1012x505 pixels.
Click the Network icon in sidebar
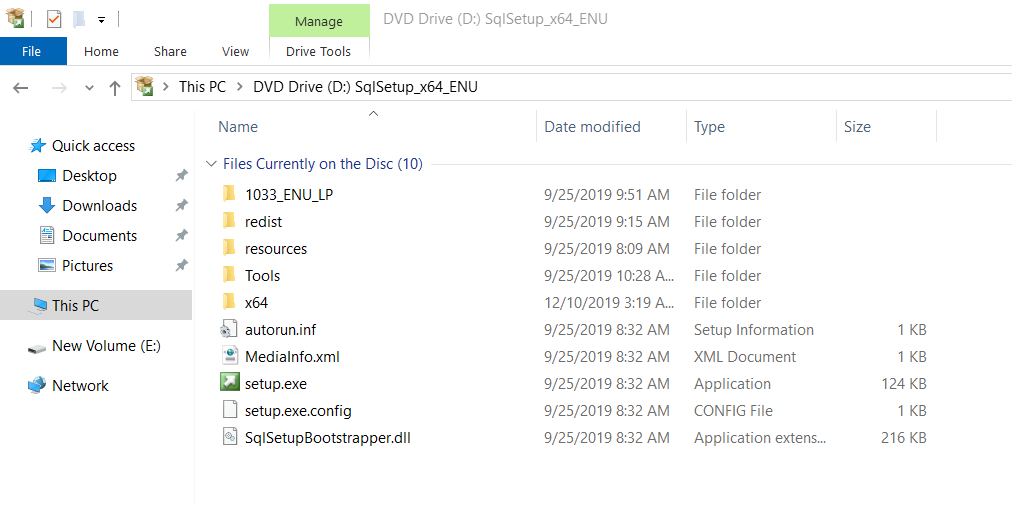click(37, 386)
